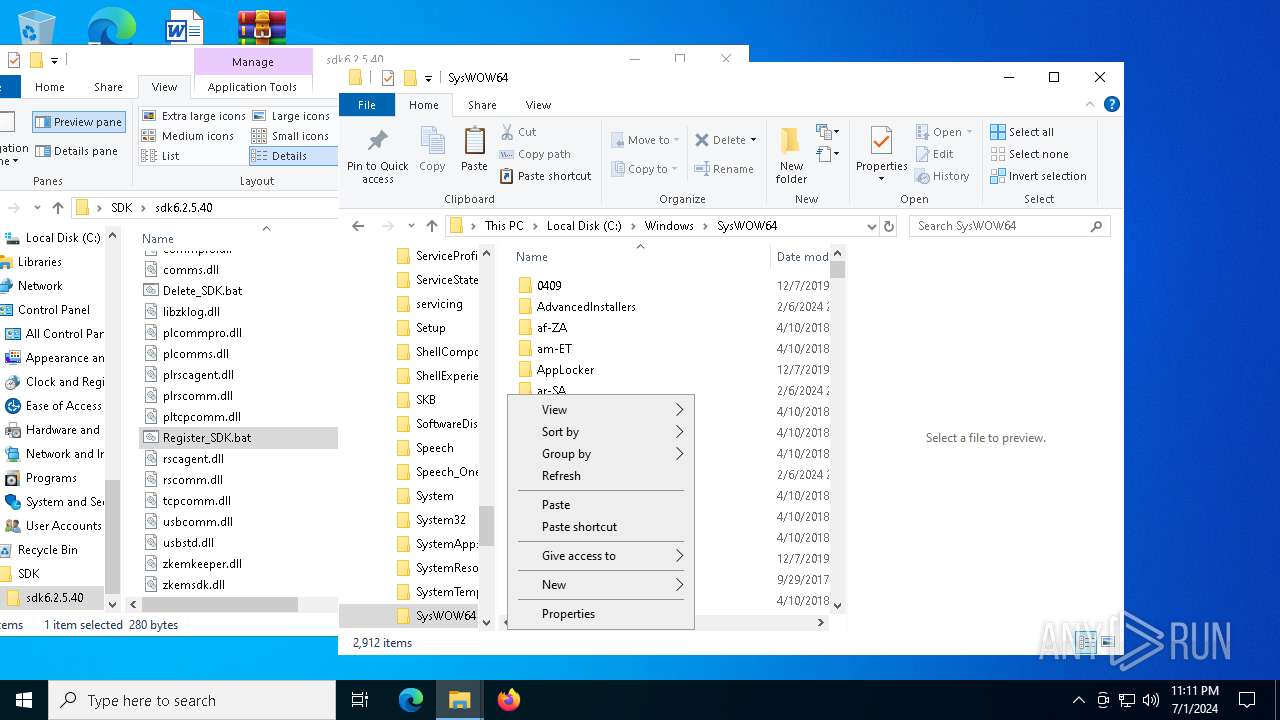Select the AdvancedInstallers folder

[x=586, y=307]
